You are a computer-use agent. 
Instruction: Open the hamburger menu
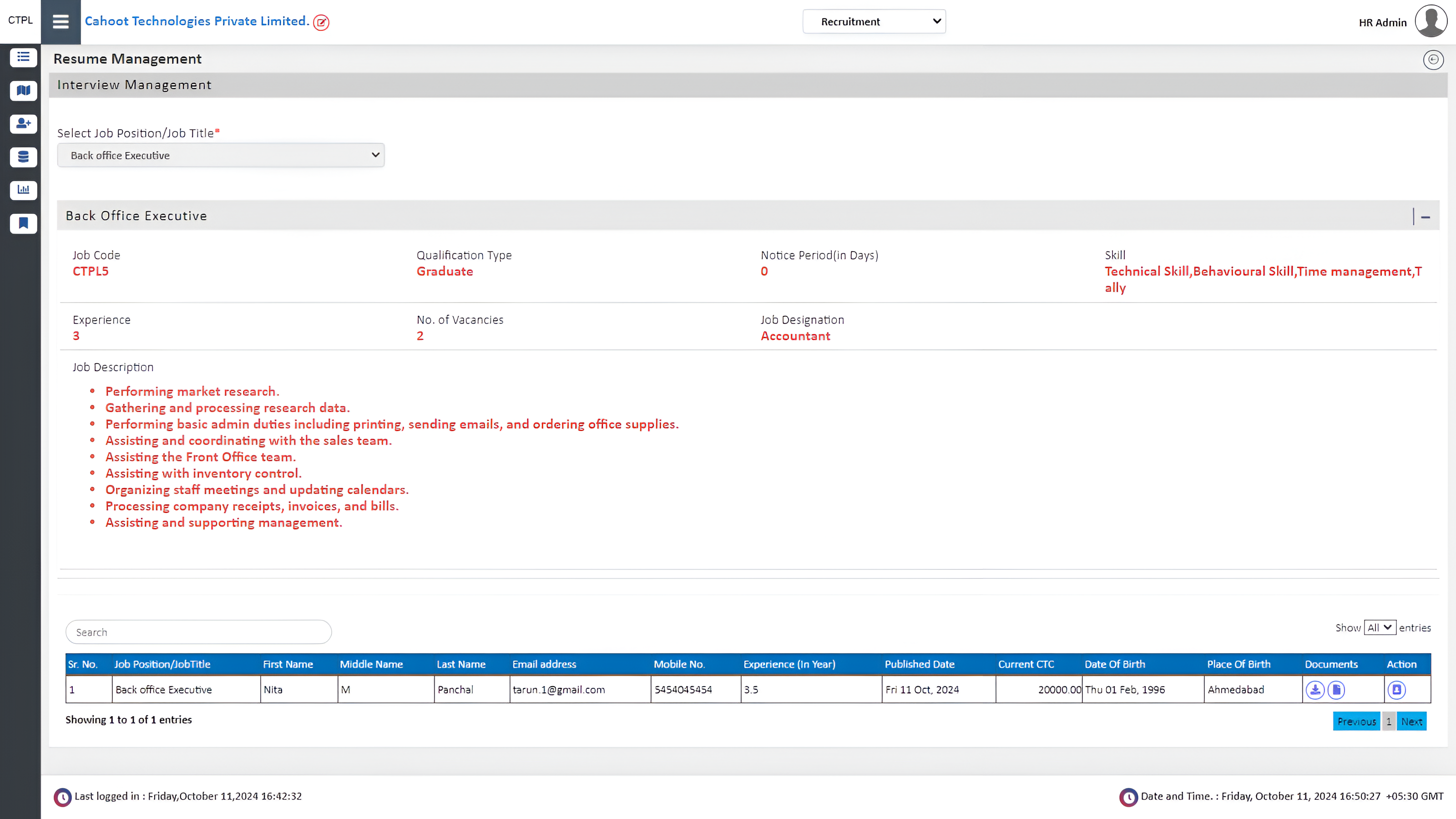click(x=61, y=21)
